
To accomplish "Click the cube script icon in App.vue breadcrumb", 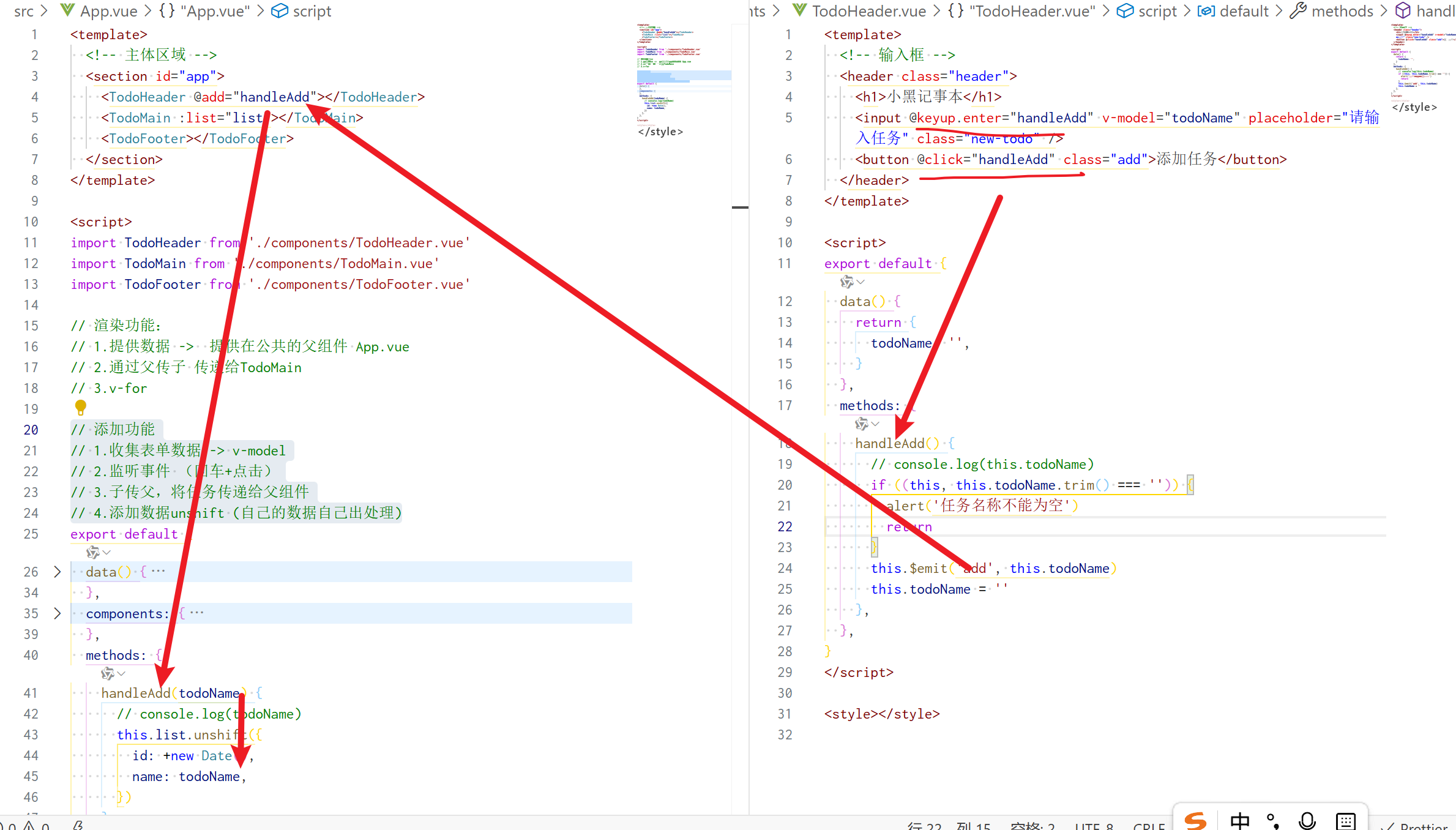I will click(x=280, y=11).
